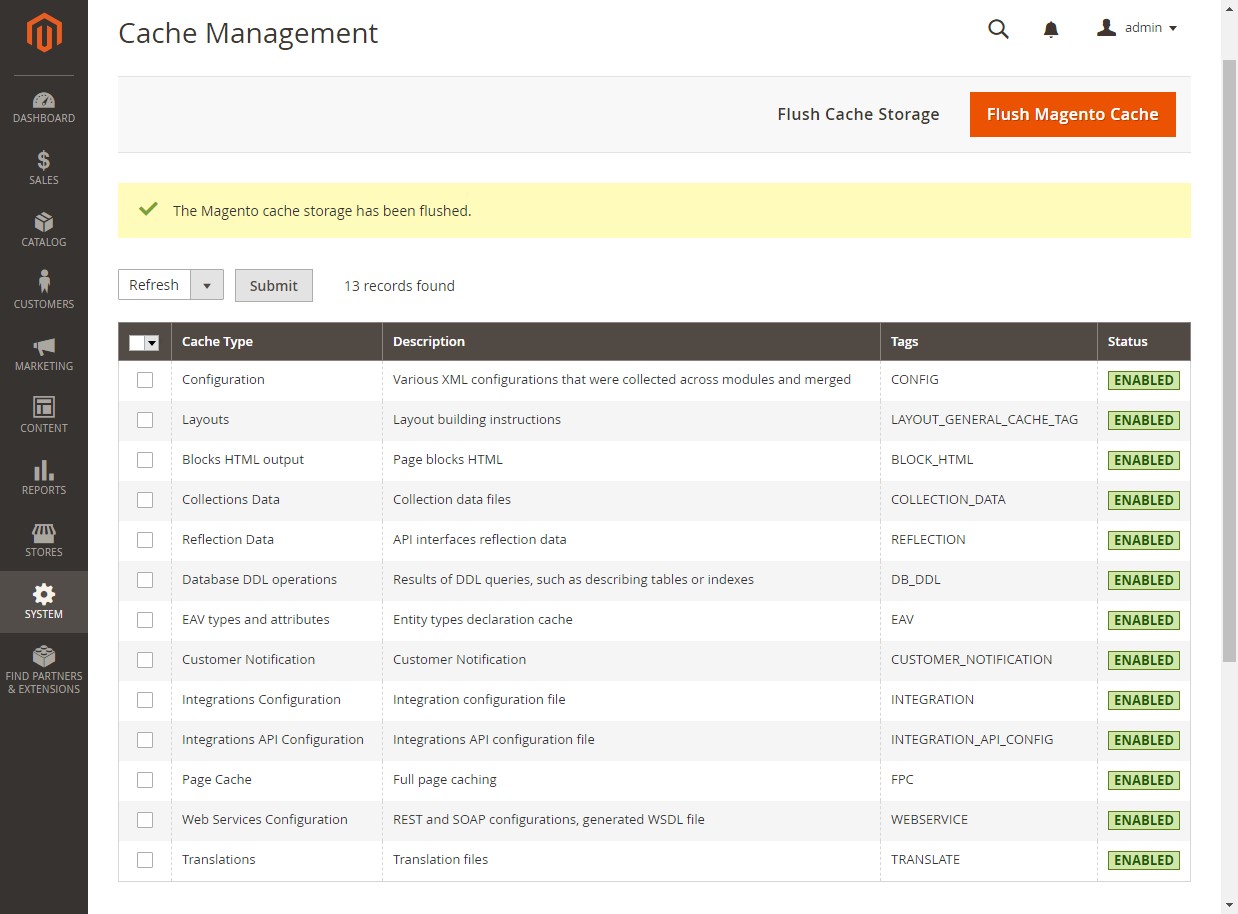
Task: Click 'Entity types declaration cache' description
Action: (483, 620)
